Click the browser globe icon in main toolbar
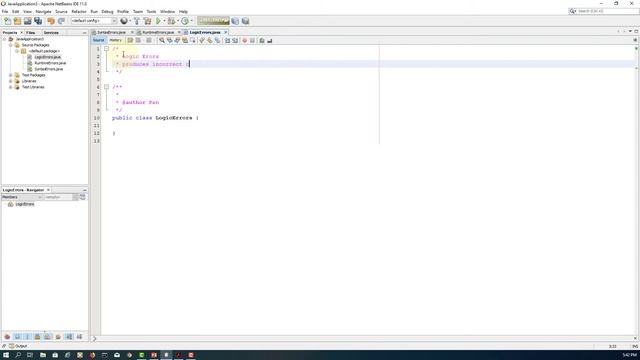This screenshot has height=360, width=640. tap(124, 21)
